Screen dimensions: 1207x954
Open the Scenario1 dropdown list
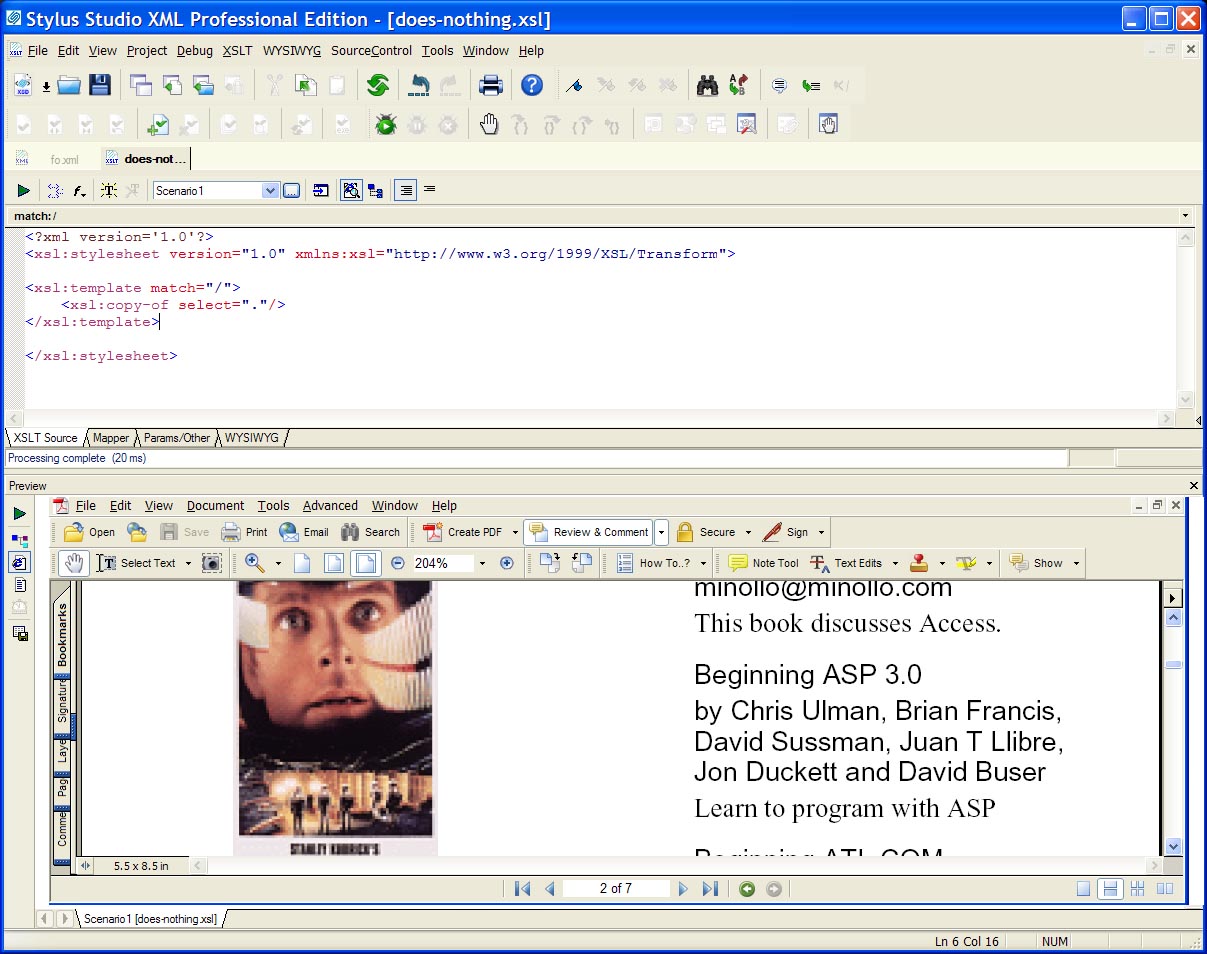[269, 190]
